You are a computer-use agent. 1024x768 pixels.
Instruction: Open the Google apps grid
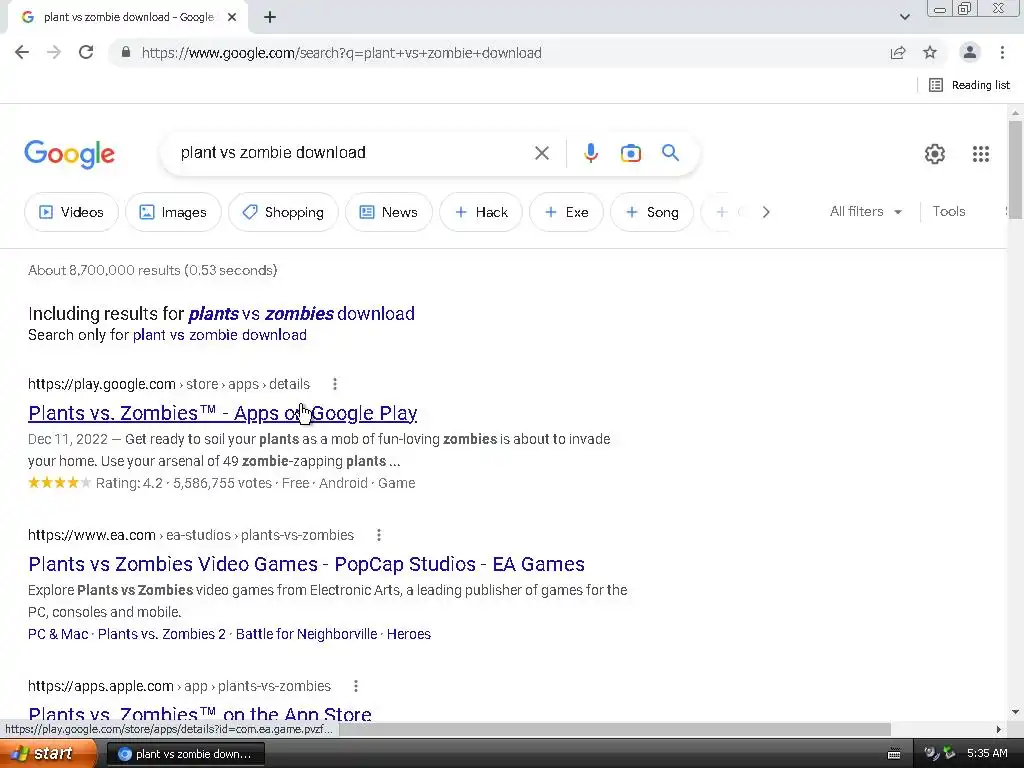click(x=981, y=154)
